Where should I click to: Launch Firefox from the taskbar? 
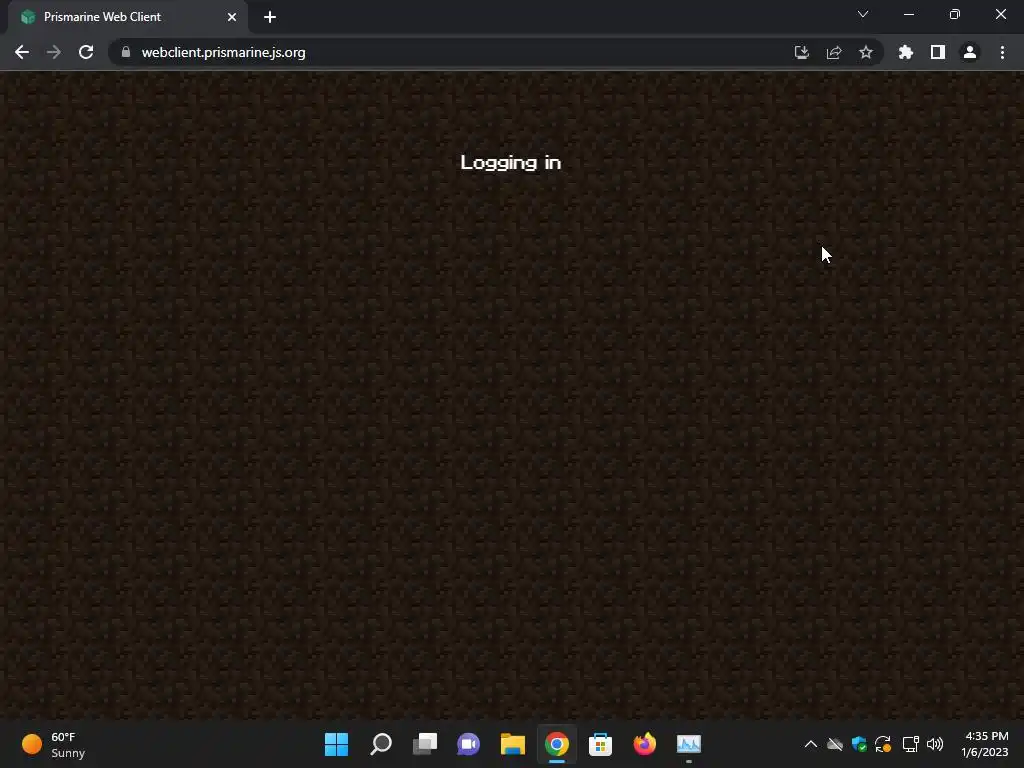(645, 744)
